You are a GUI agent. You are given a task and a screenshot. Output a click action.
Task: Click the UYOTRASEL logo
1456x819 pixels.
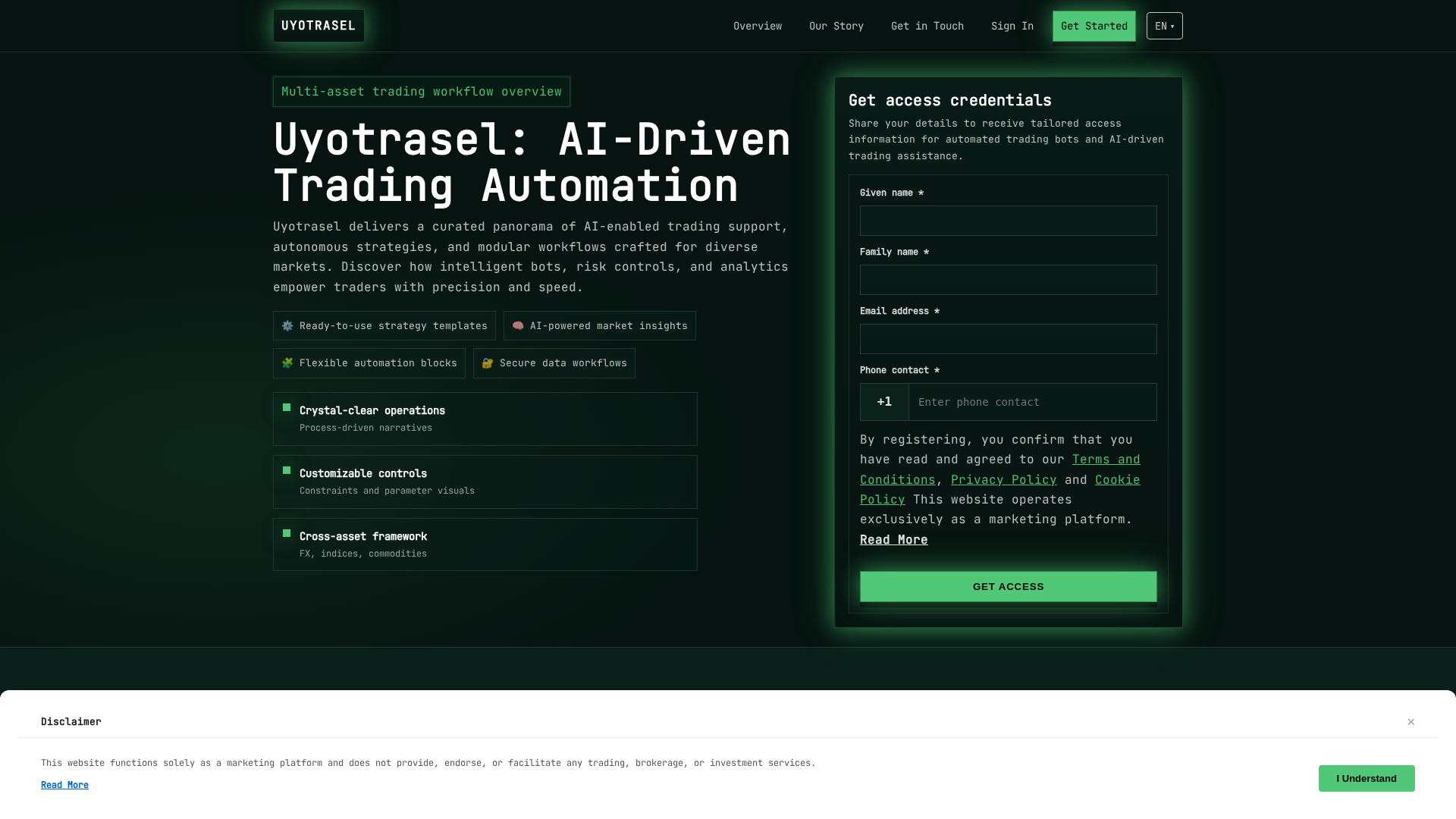point(318,26)
